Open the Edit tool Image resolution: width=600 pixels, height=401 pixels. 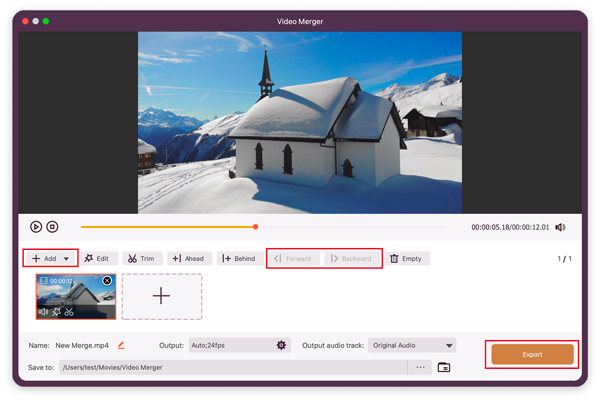97,259
